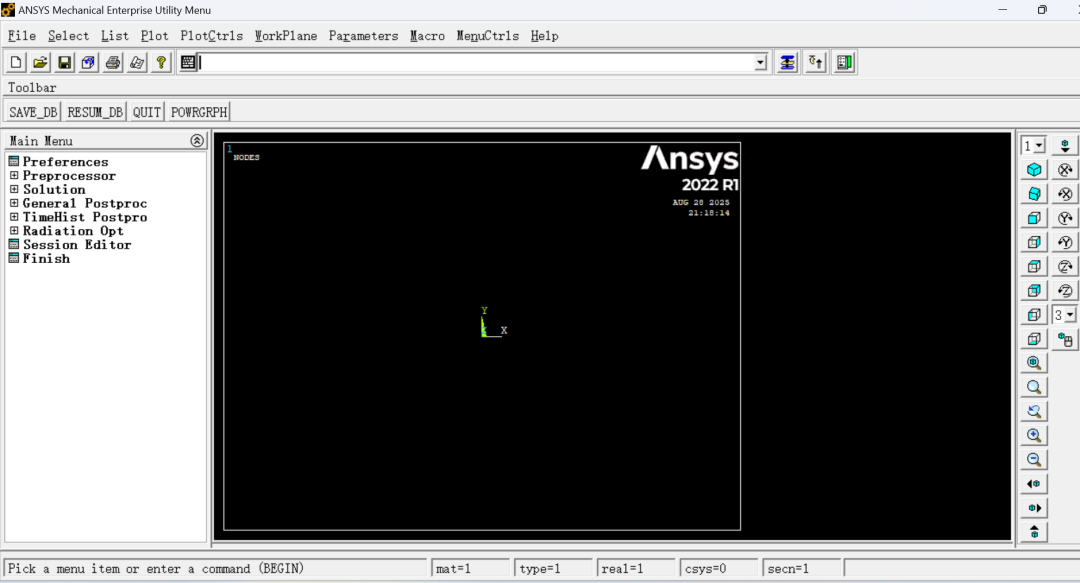Launch the report generator icon

(137, 63)
